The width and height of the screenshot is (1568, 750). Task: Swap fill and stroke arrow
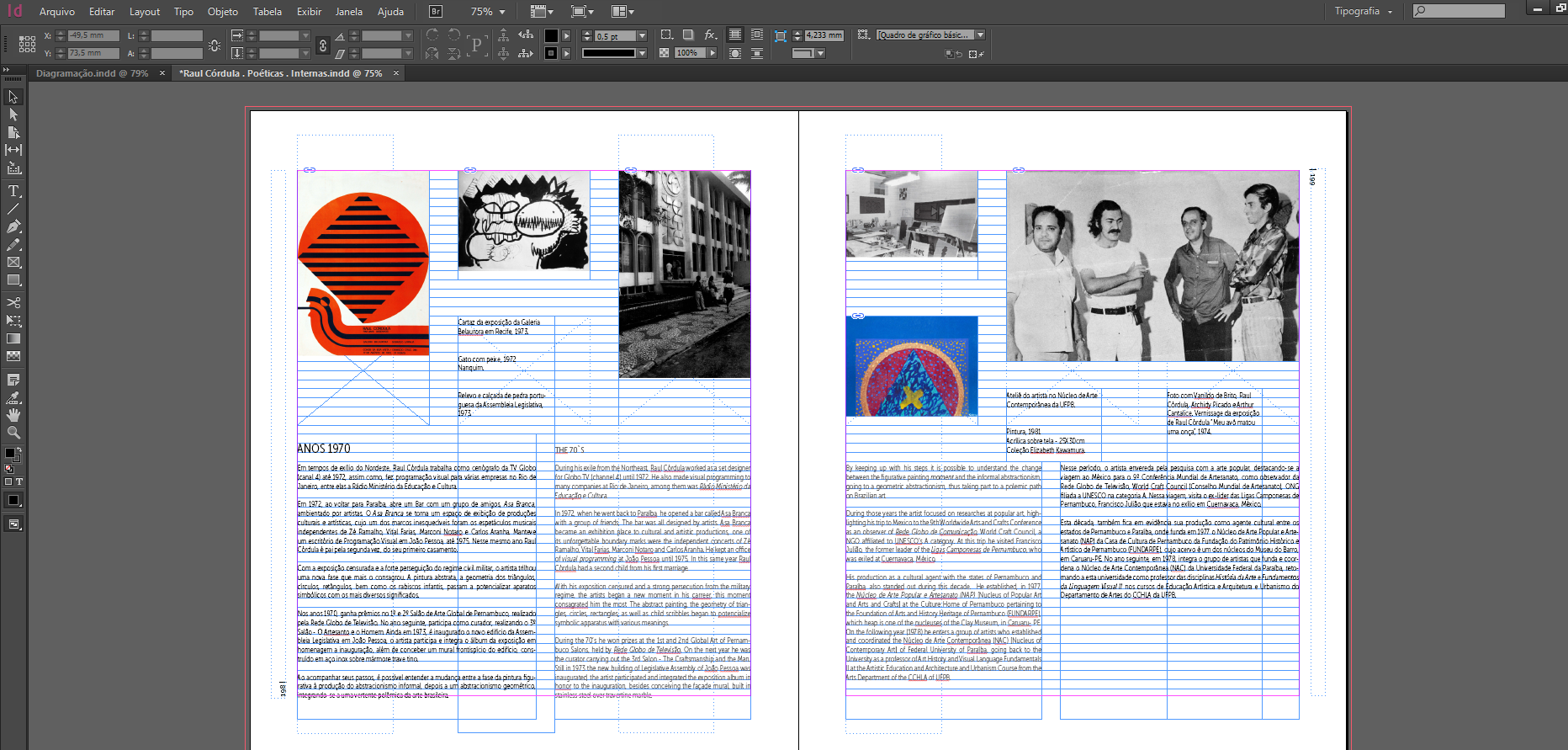coord(19,451)
